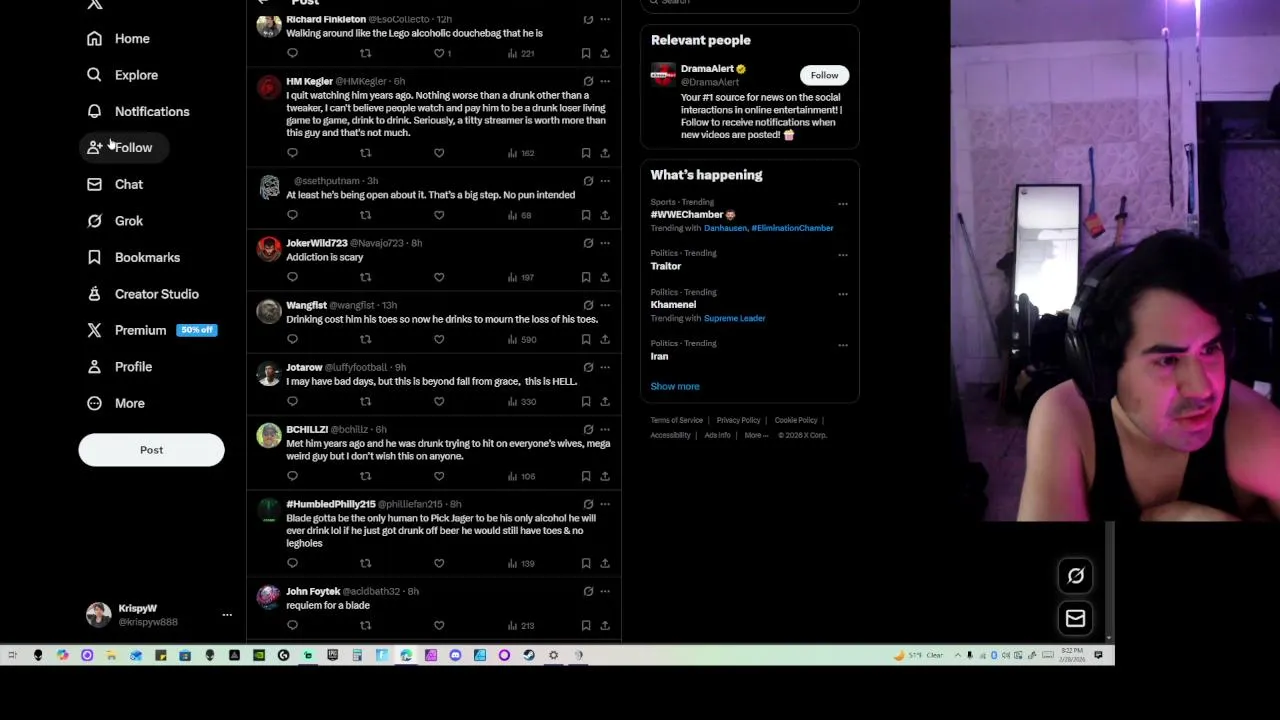Reply to JokerWild723's 'Addiction is scary'

[x=292, y=277]
